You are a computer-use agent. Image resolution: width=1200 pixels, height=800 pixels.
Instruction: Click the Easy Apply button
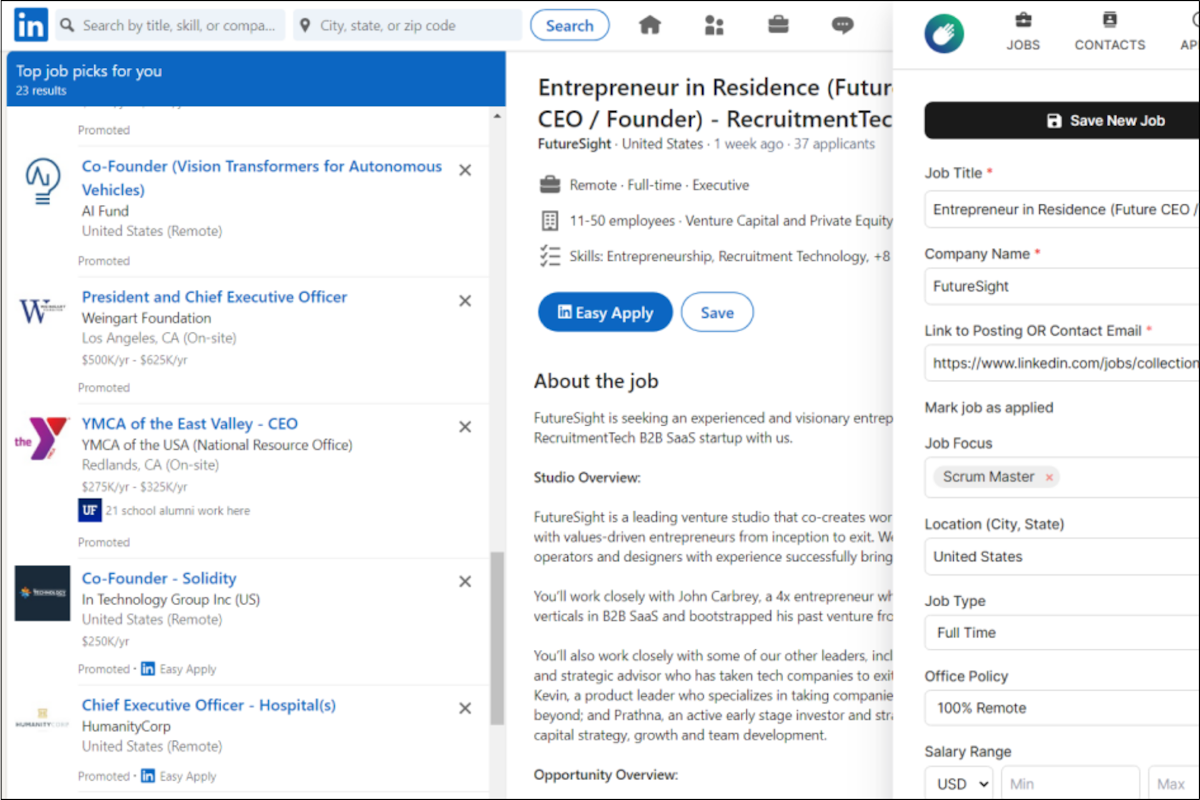605,312
